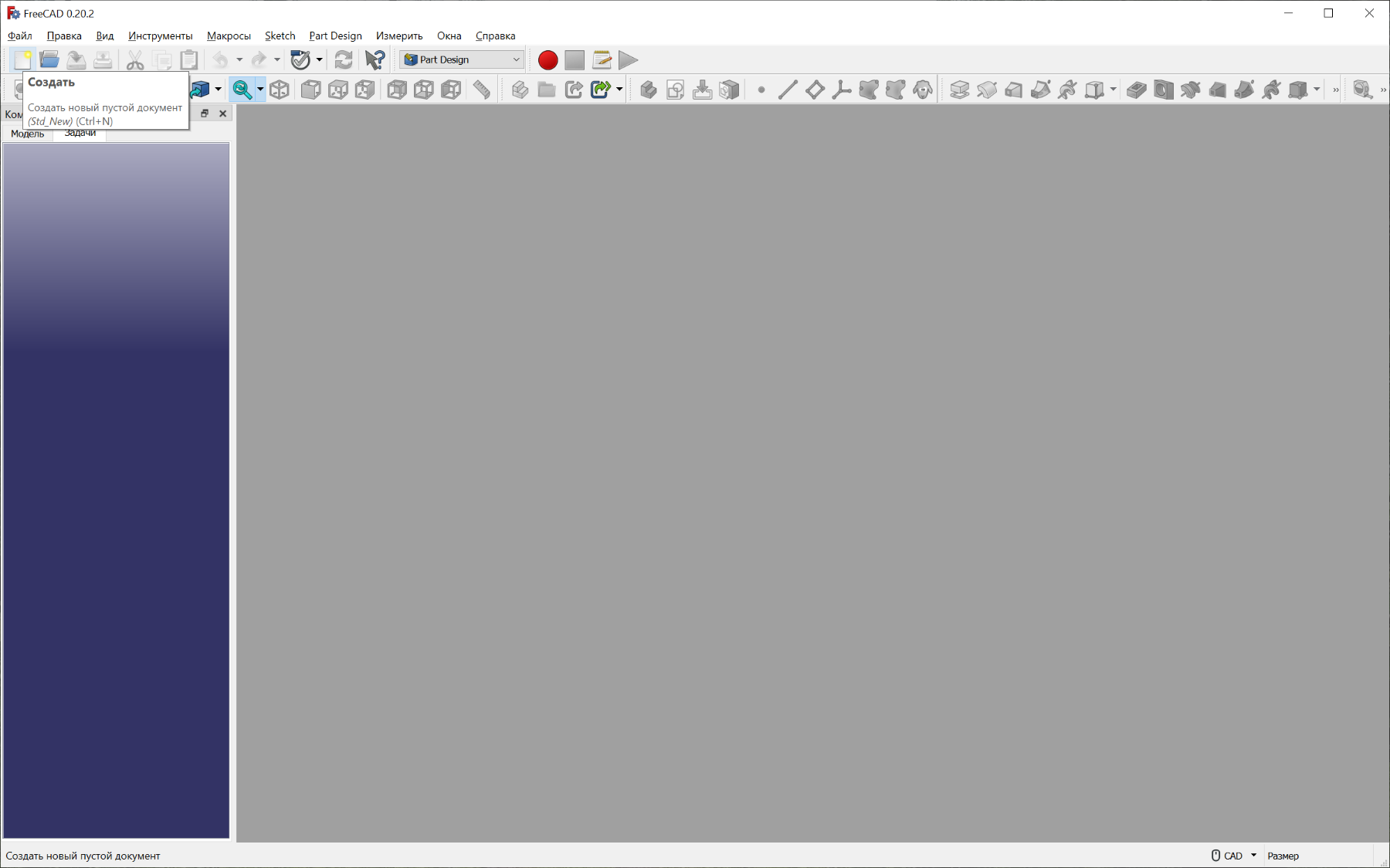Click the Fit selection zoom icon

pos(242,90)
